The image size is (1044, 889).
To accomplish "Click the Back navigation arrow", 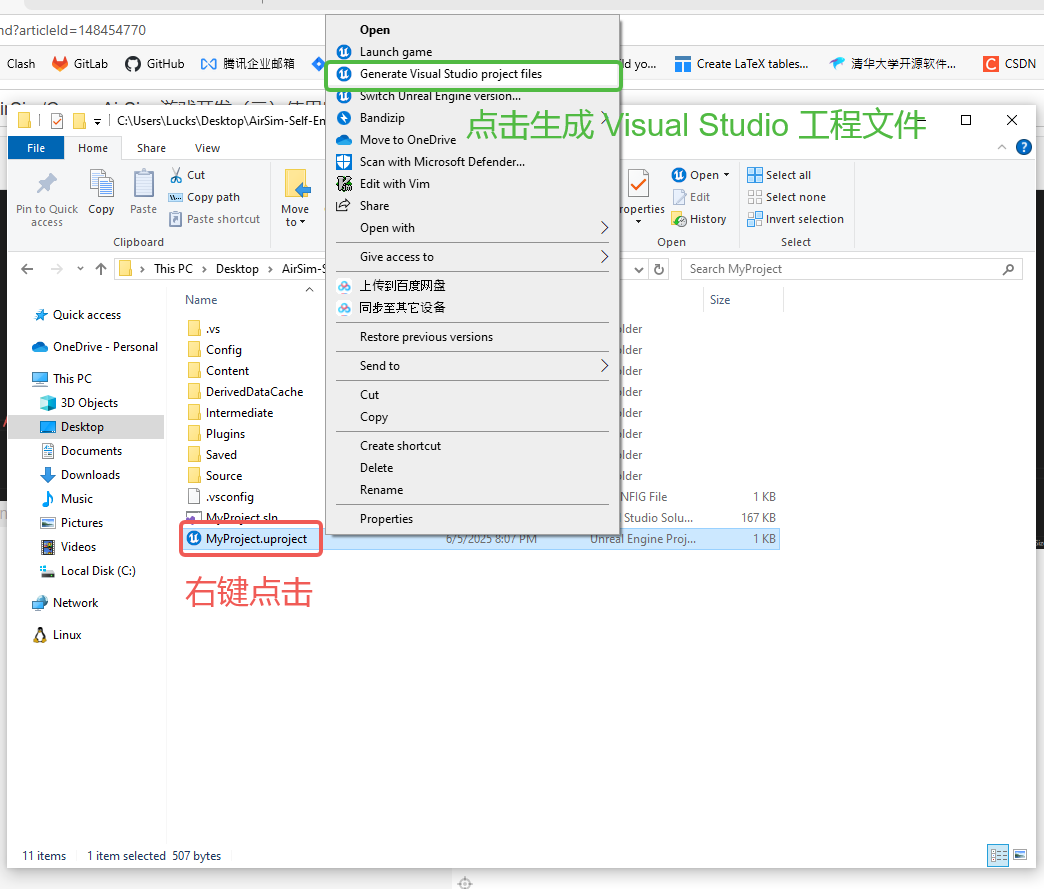I will tap(27, 269).
